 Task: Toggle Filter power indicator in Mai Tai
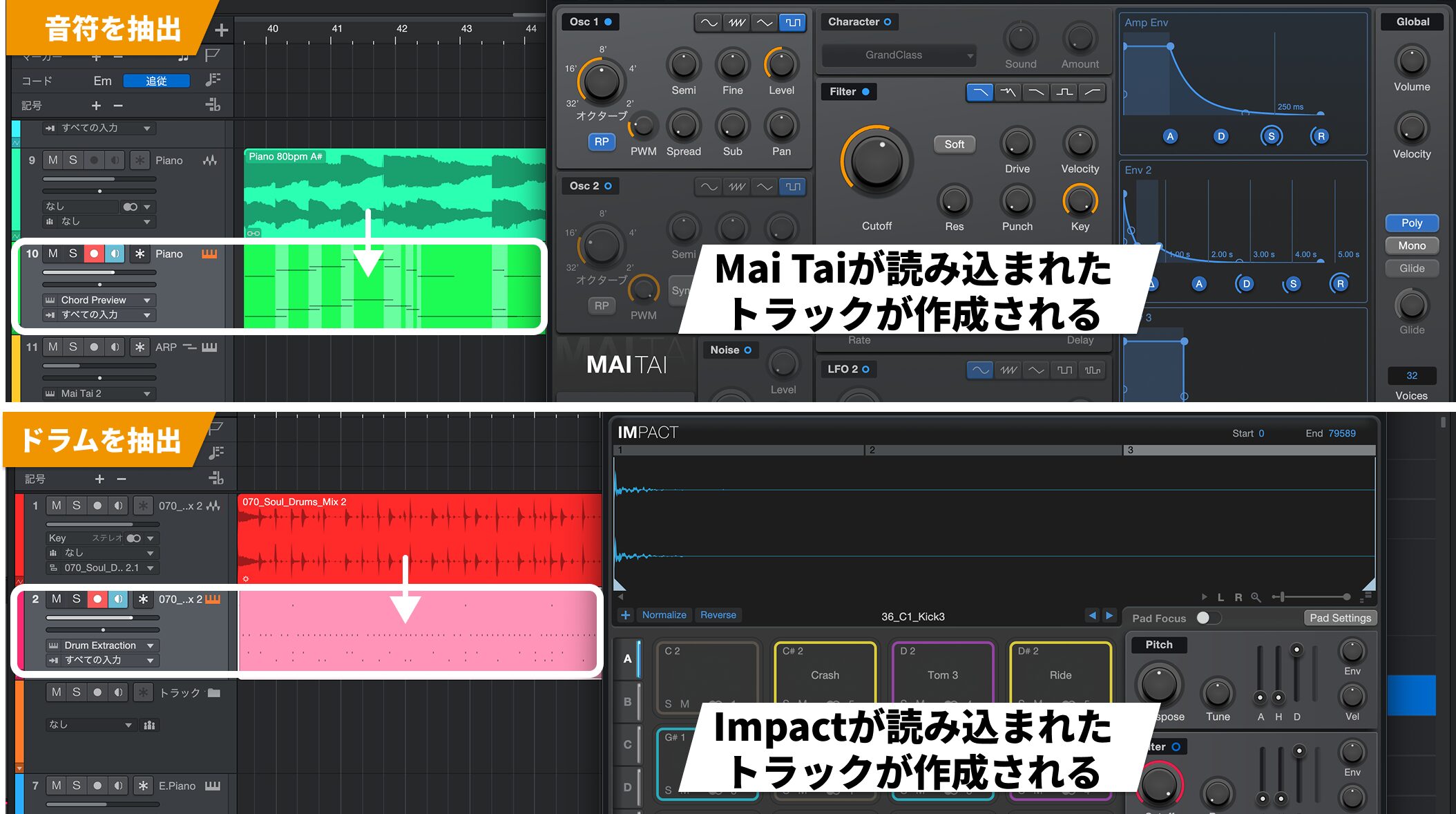(865, 91)
